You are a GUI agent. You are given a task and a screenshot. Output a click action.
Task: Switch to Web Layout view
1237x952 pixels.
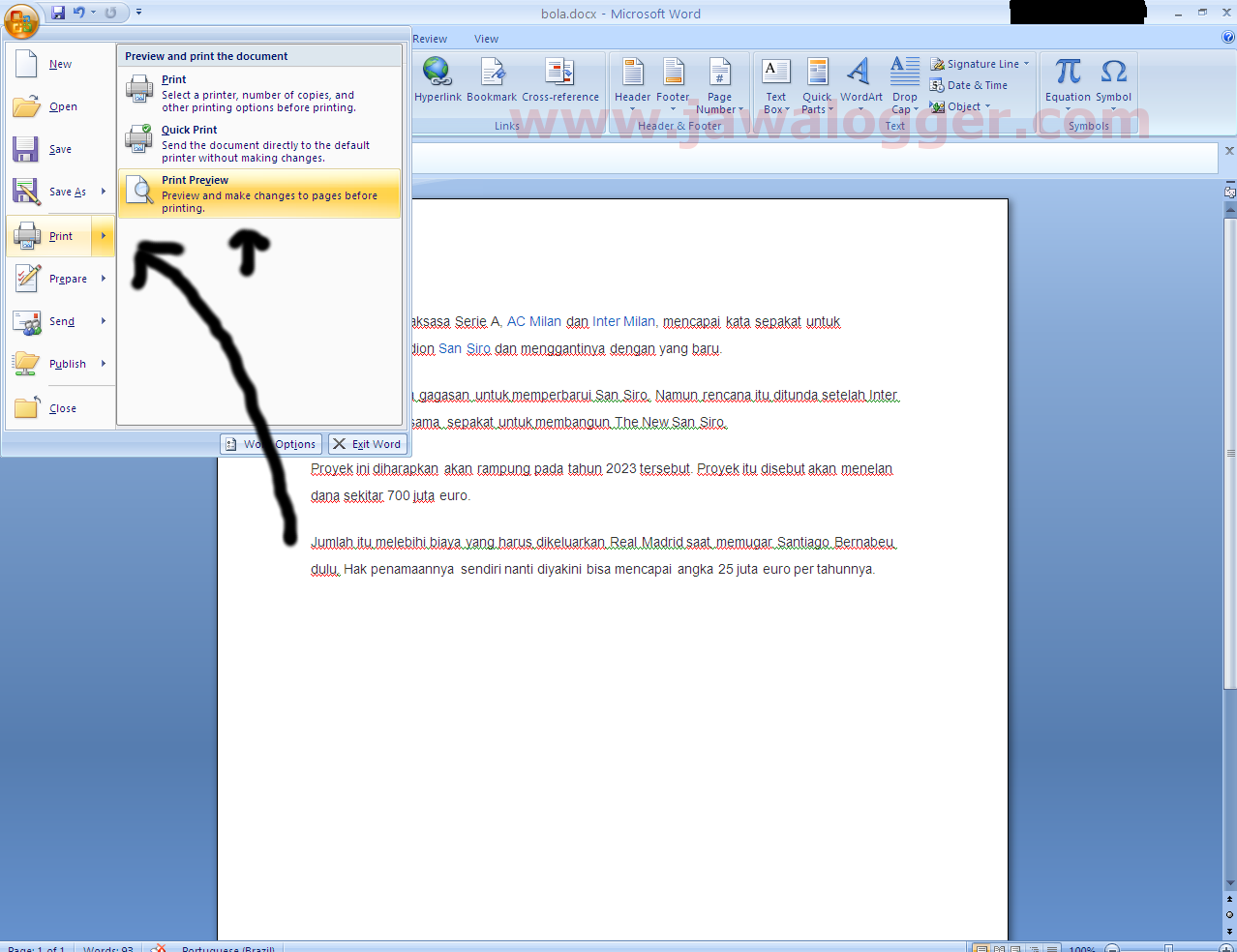click(x=1013, y=947)
